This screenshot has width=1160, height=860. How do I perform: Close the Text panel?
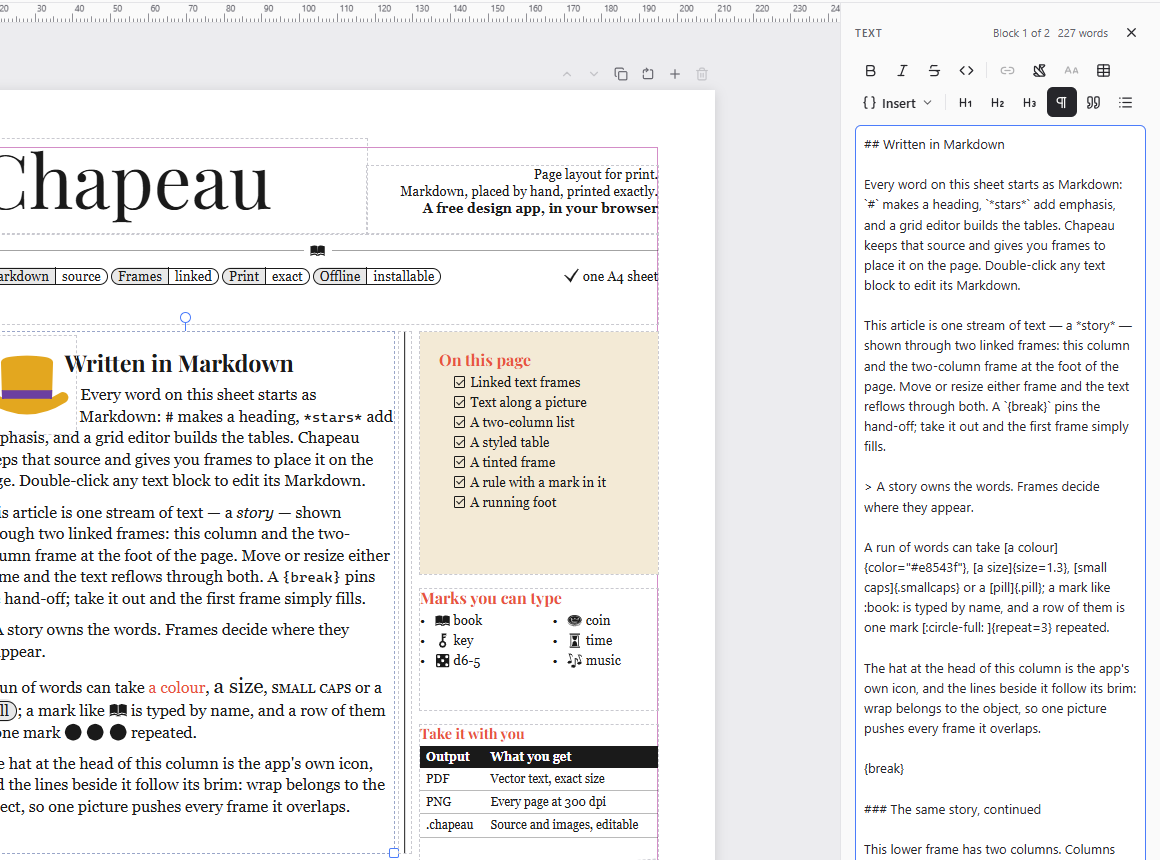[1131, 33]
